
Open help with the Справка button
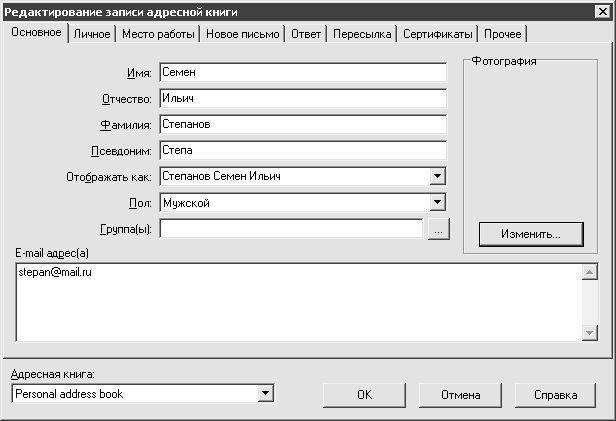pos(556,395)
